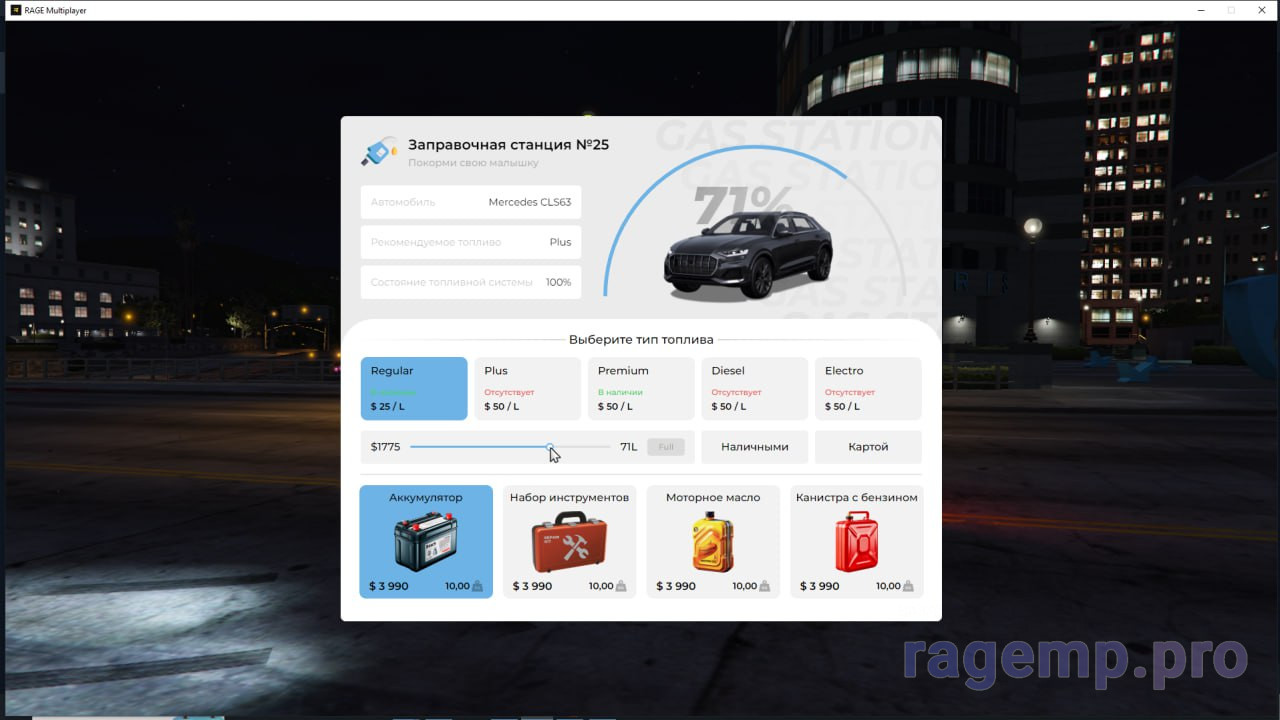1280x720 pixels.
Task: Select the Premium fuel type card
Action: pos(641,388)
